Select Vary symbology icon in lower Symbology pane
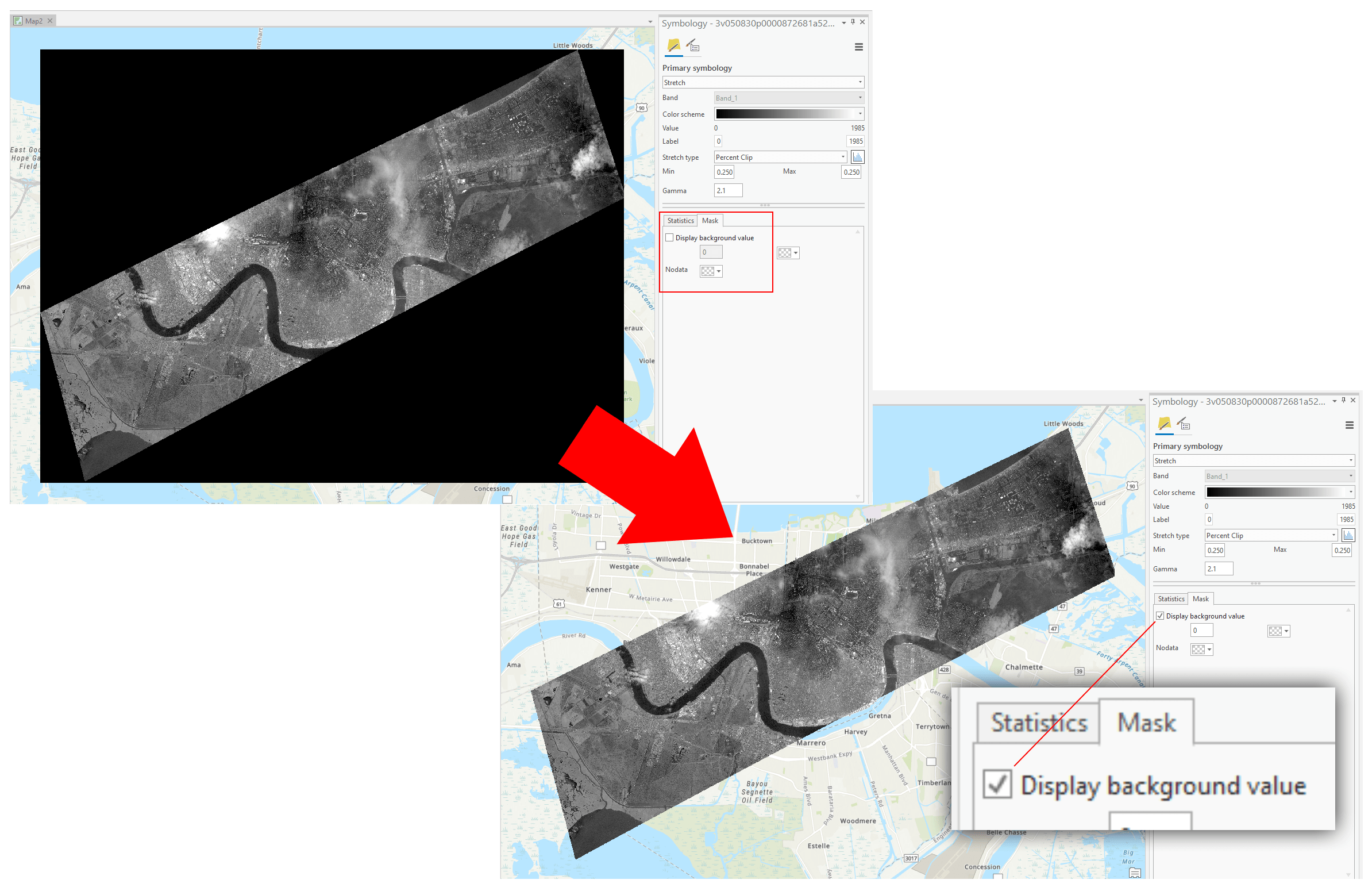Image resolution: width=1372 pixels, height=895 pixels. pyautogui.click(x=1184, y=424)
